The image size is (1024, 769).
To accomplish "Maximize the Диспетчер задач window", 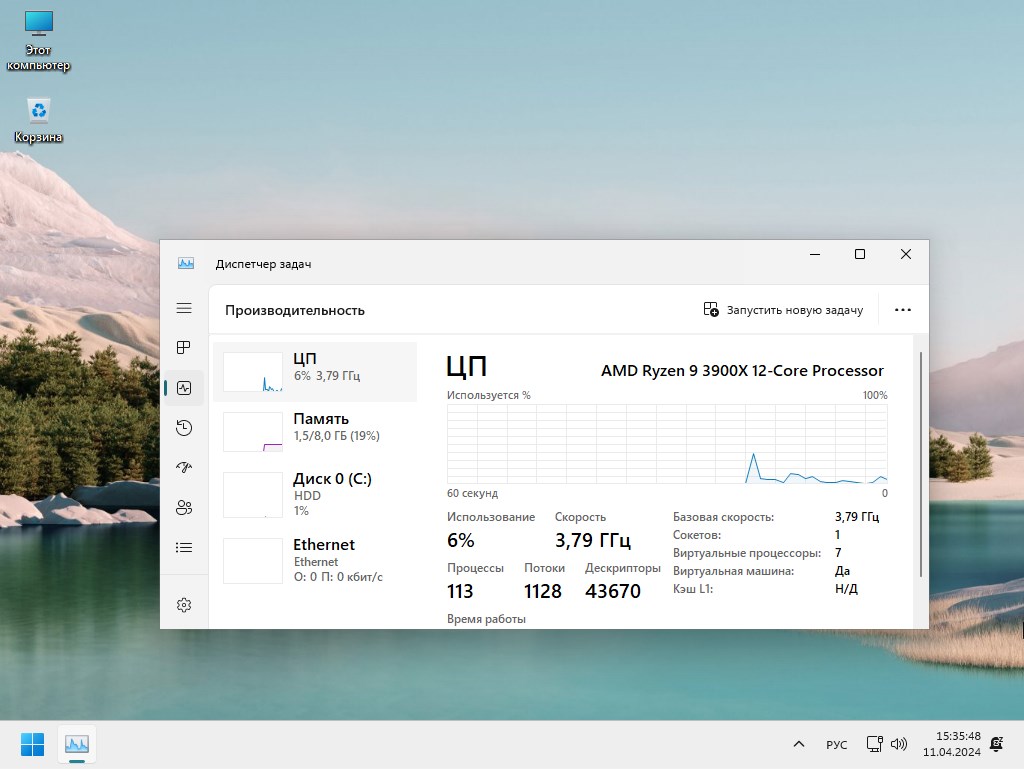I will (x=860, y=254).
